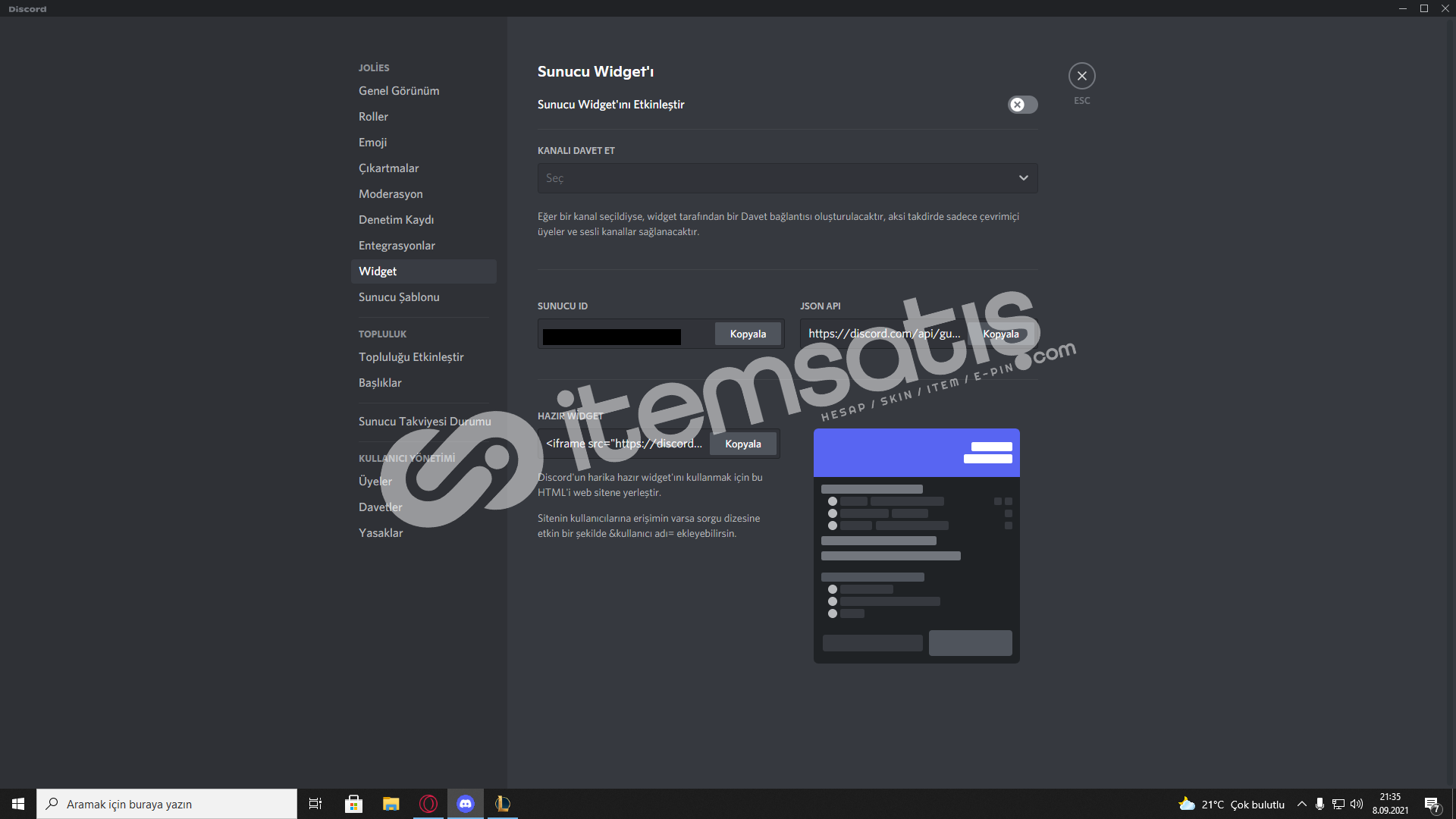Open the Kanalı Davet Et dropdown
This screenshot has width=1456, height=819.
tap(787, 178)
